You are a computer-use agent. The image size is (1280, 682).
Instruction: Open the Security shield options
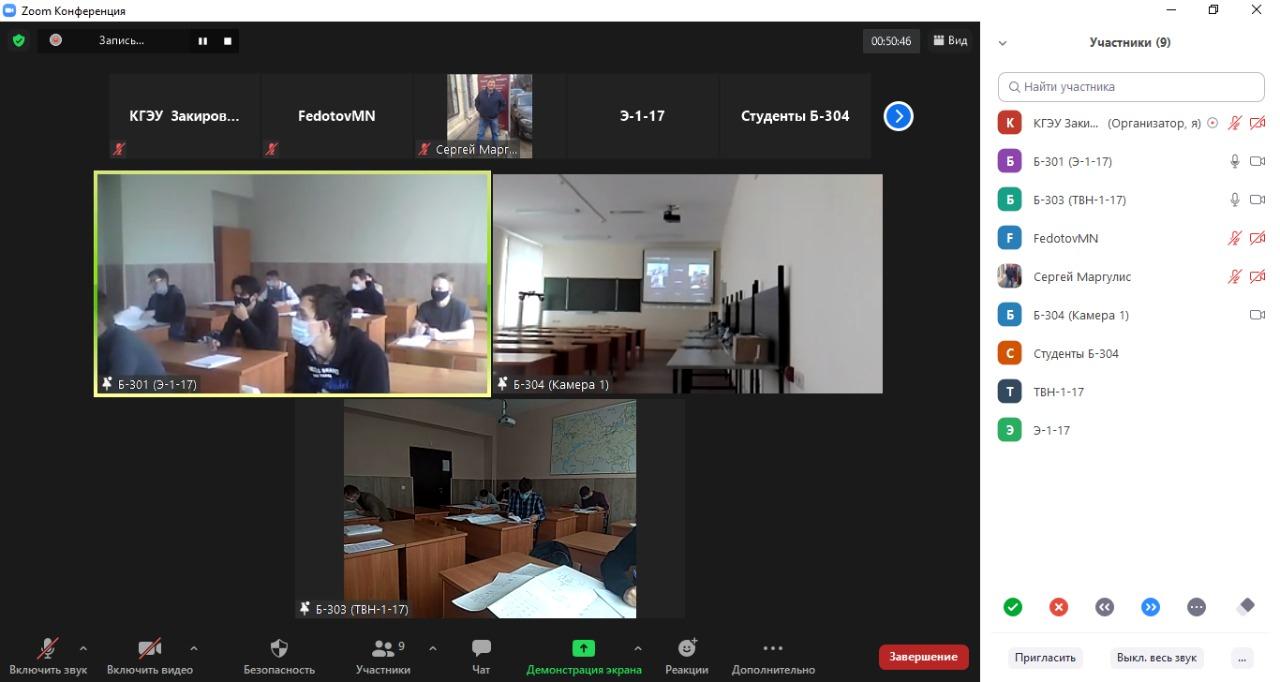279,656
